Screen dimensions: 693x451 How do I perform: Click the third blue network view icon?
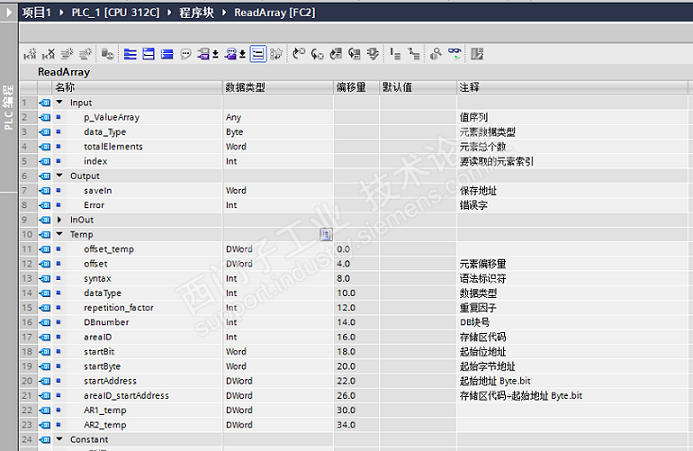point(167,54)
